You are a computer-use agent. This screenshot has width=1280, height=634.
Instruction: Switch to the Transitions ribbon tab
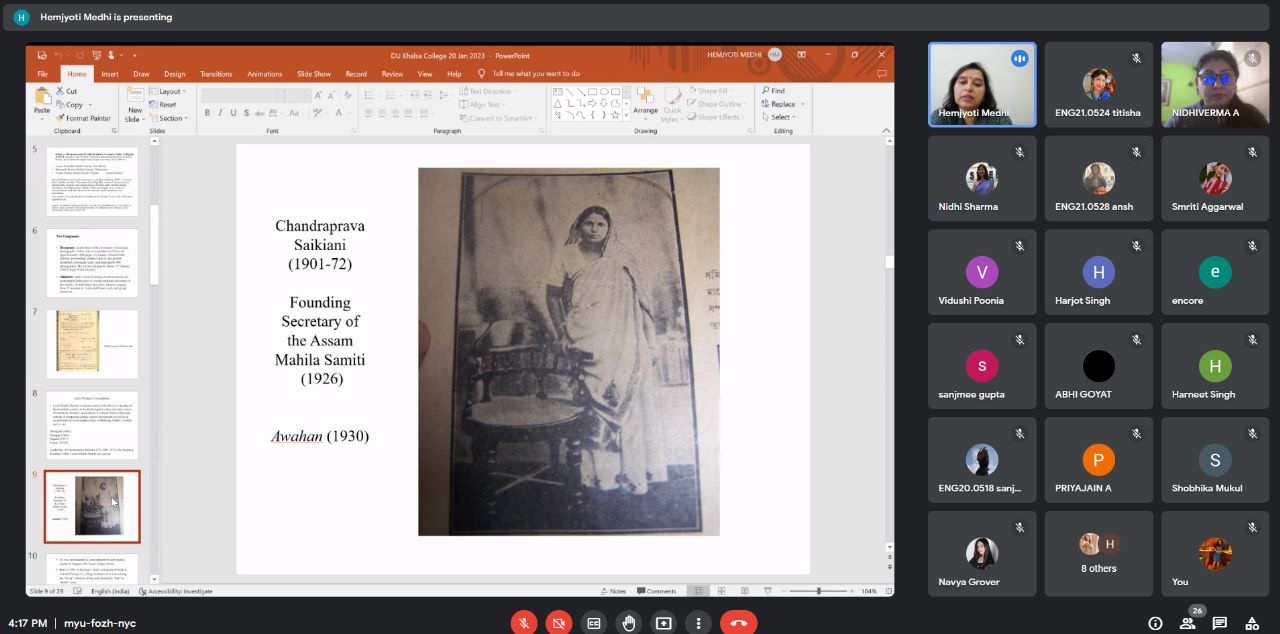click(216, 74)
